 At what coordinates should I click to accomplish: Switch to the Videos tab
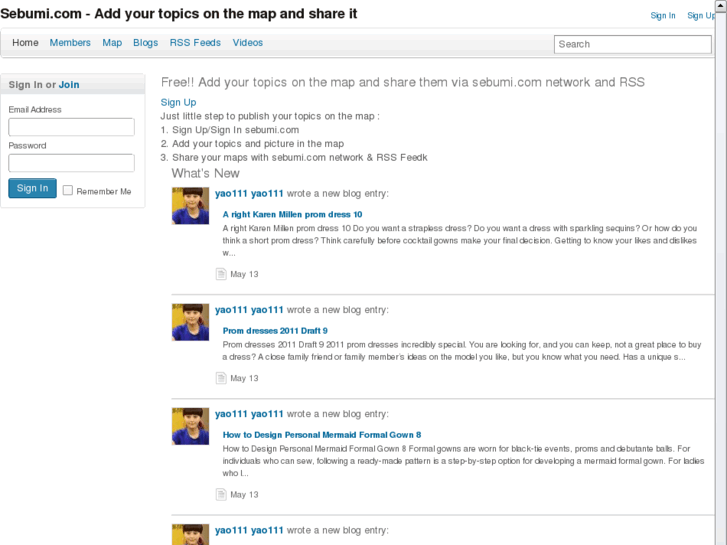coord(248,43)
